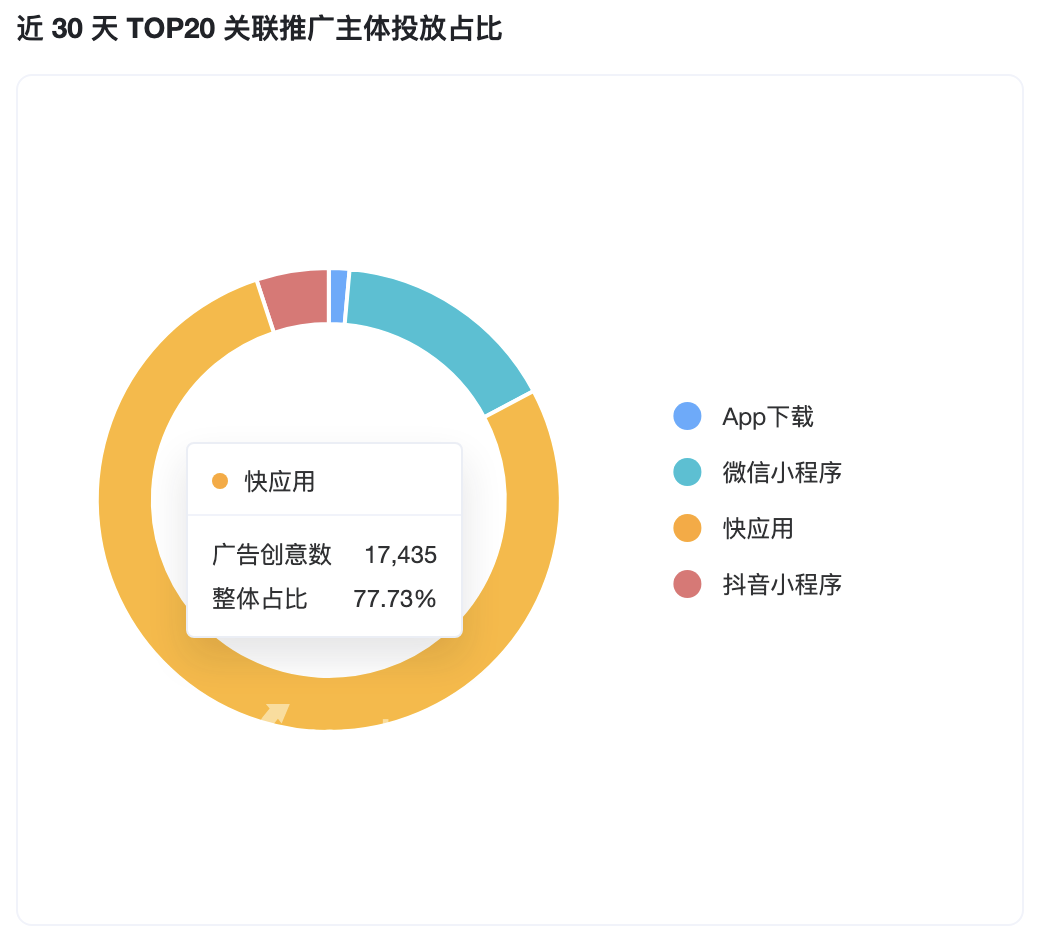Image resolution: width=1040 pixels, height=942 pixels.
Task: Select the blue App下载 donut slice
Action: click(x=338, y=297)
